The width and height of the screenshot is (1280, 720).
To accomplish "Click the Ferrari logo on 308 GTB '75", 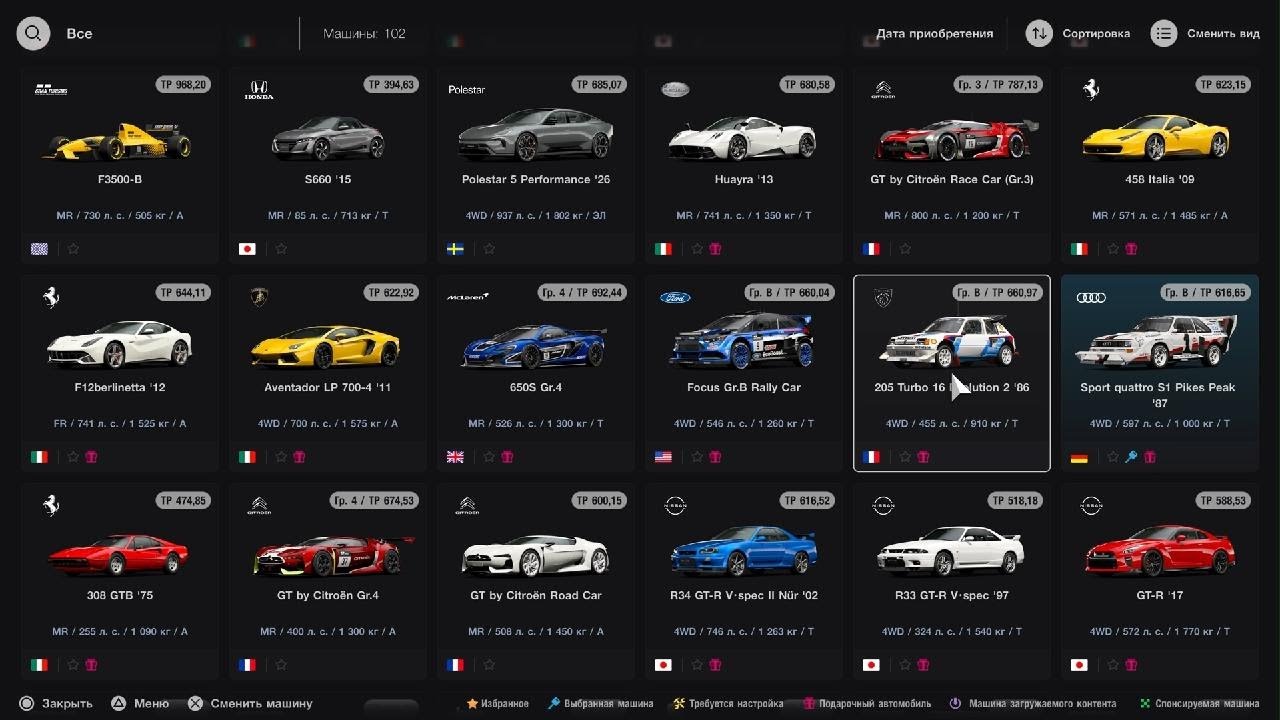I will [x=50, y=505].
